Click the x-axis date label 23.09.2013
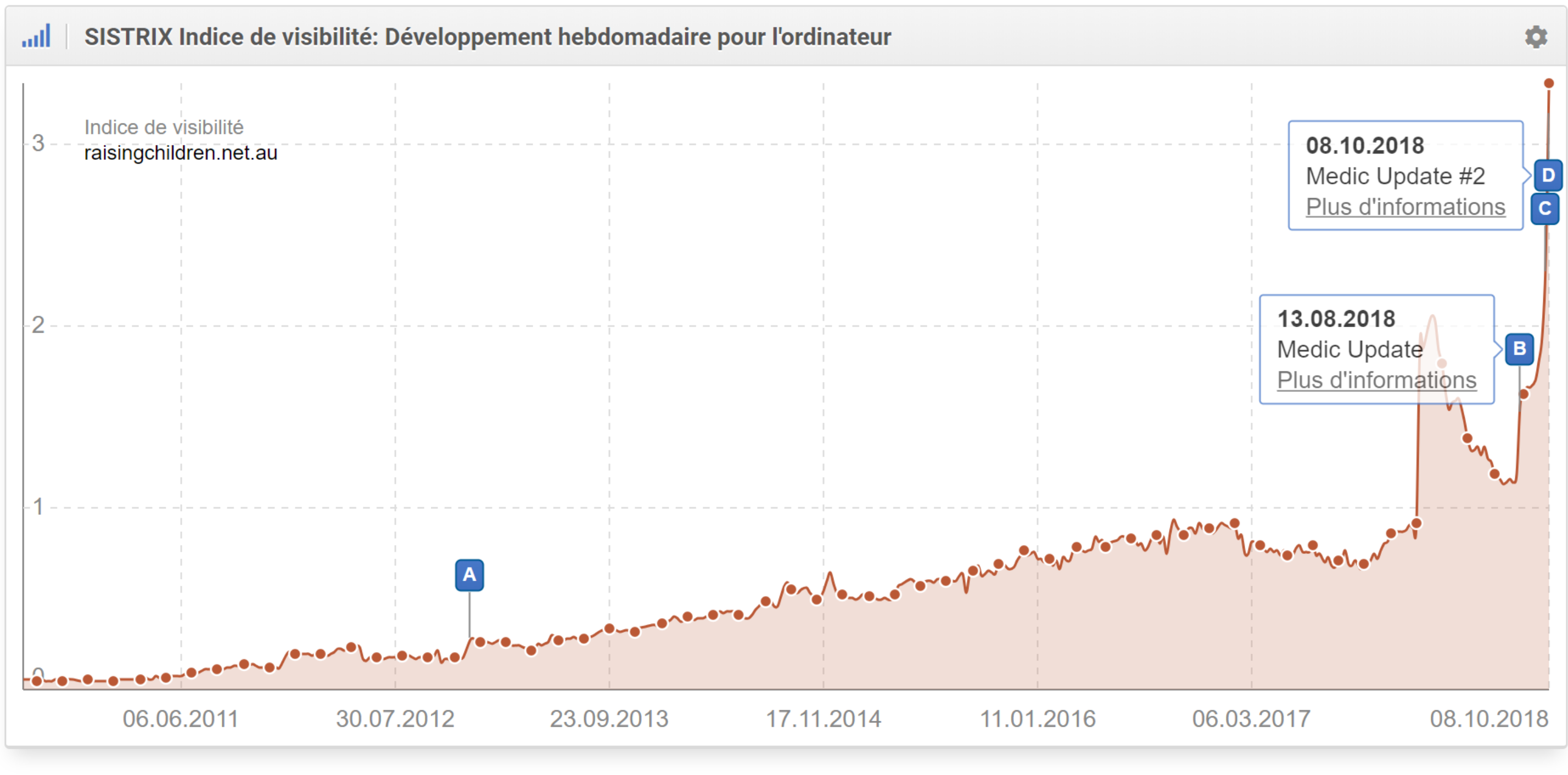The width and height of the screenshot is (1568, 775). click(x=609, y=719)
